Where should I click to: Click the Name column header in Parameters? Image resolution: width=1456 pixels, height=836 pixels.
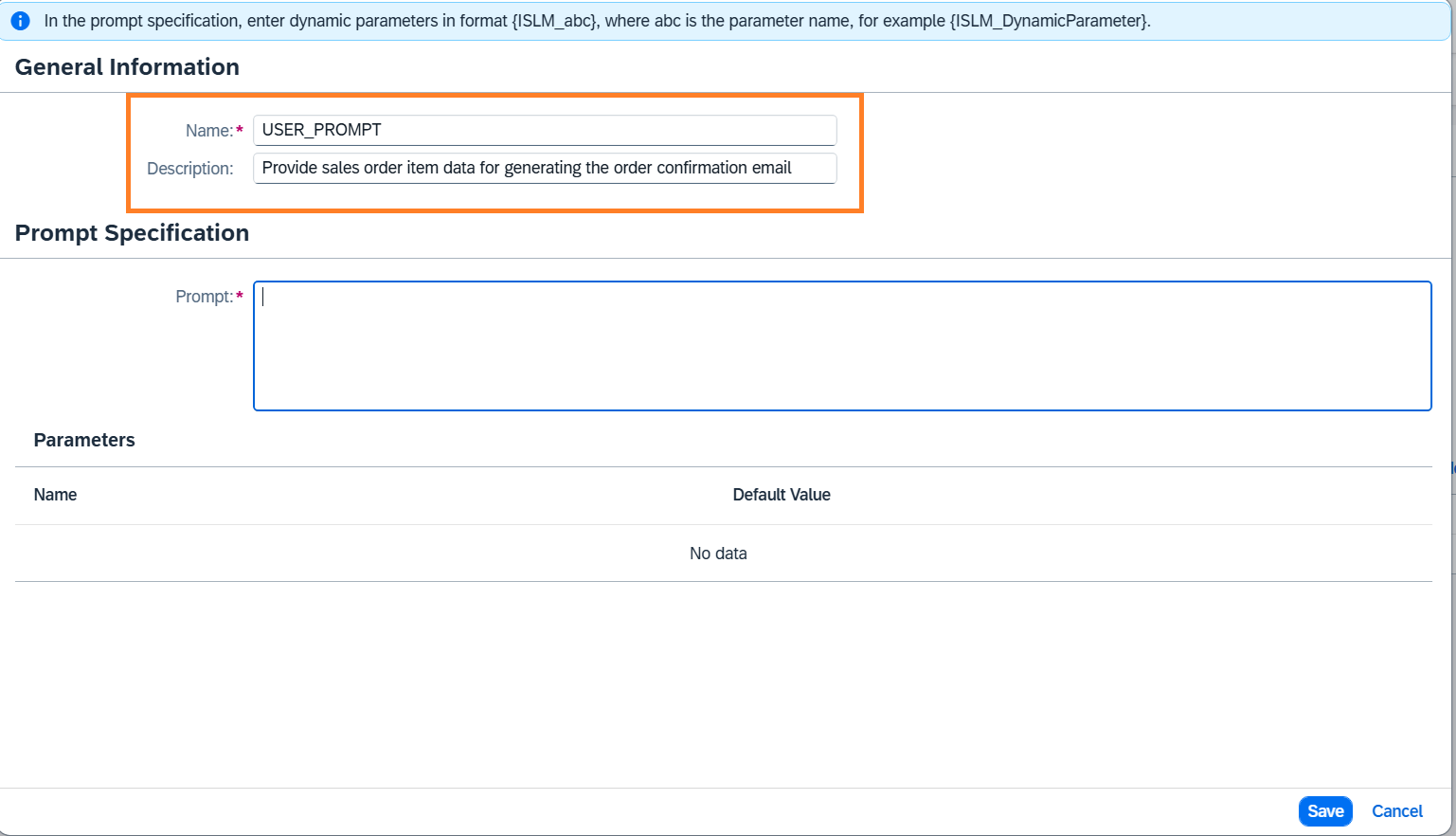point(55,495)
